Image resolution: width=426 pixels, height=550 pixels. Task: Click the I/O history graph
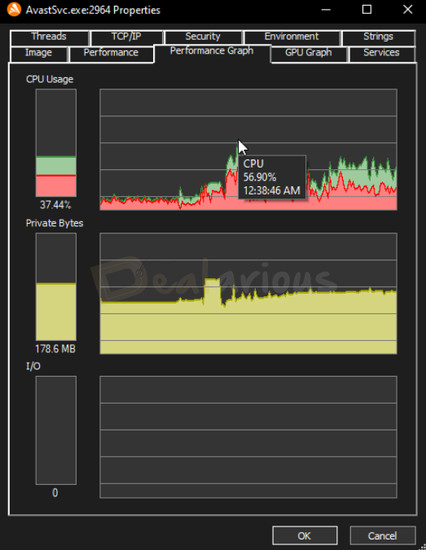tap(248, 437)
